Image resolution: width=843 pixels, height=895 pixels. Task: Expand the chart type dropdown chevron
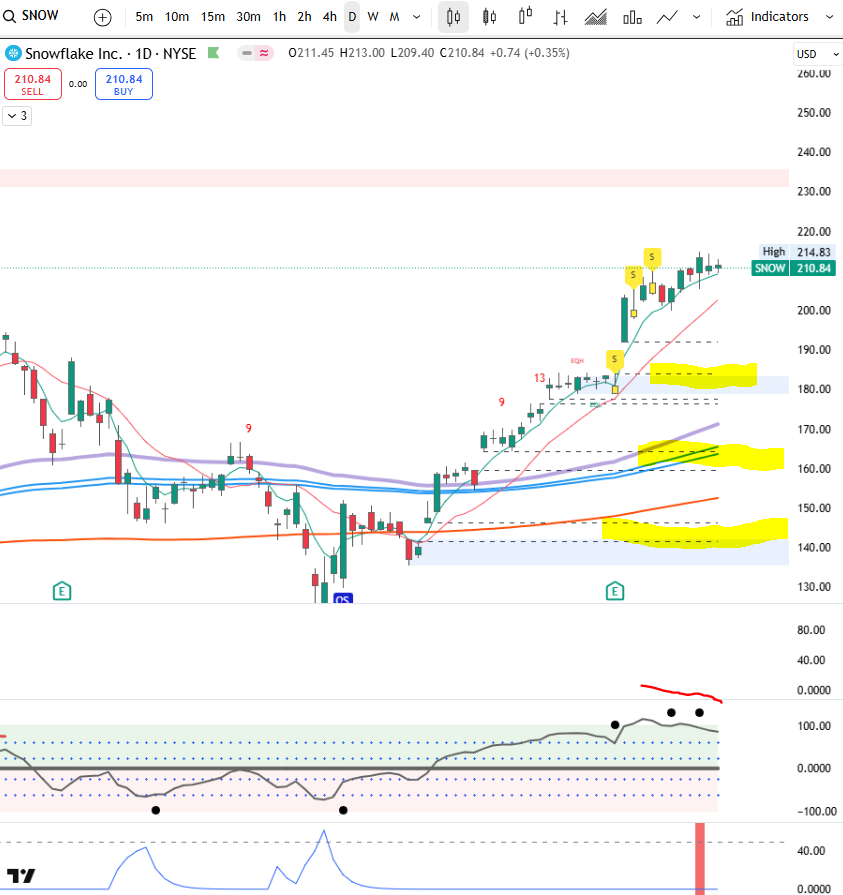pos(696,17)
